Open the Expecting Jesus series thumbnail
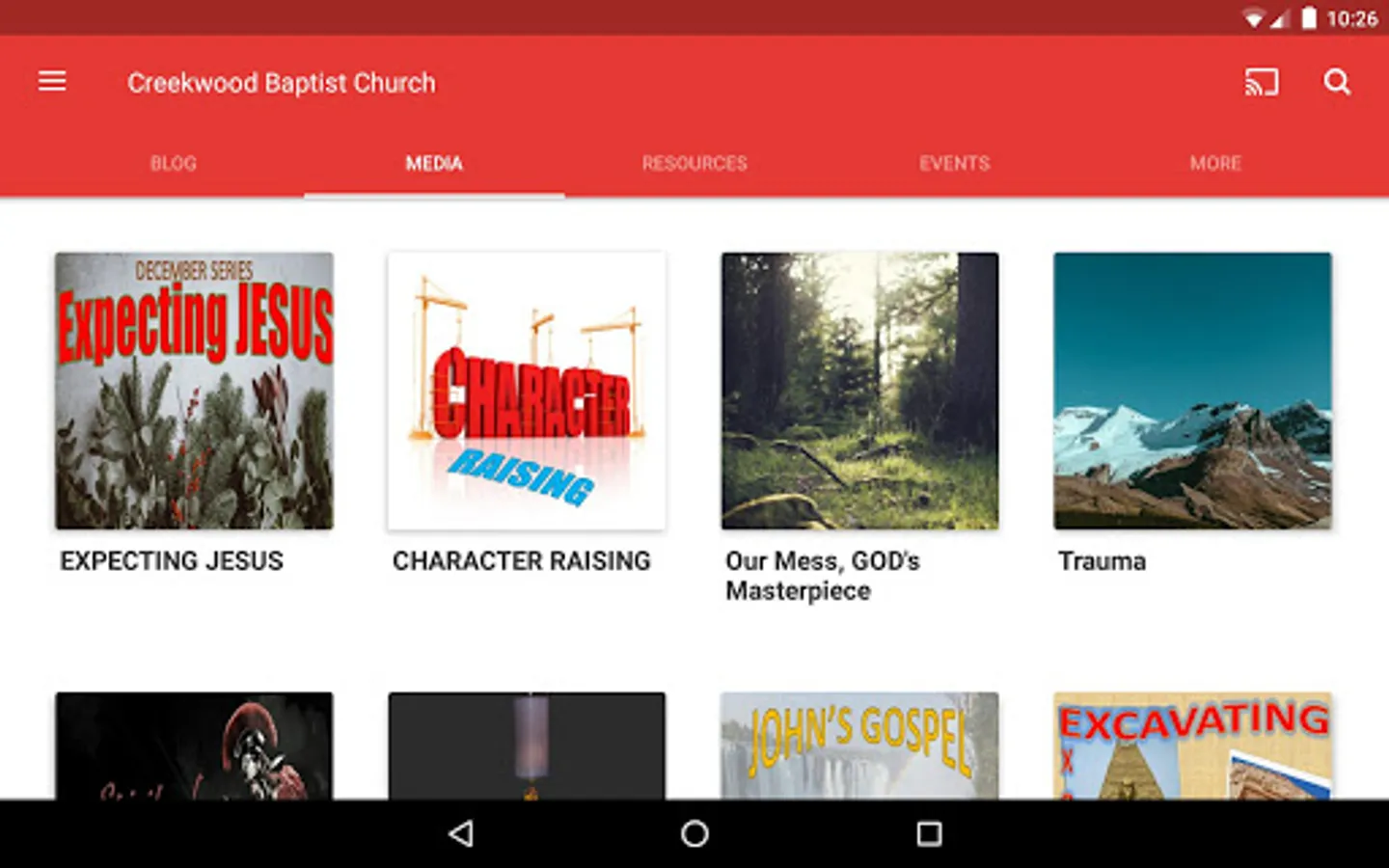The image size is (1389, 868). [x=194, y=391]
